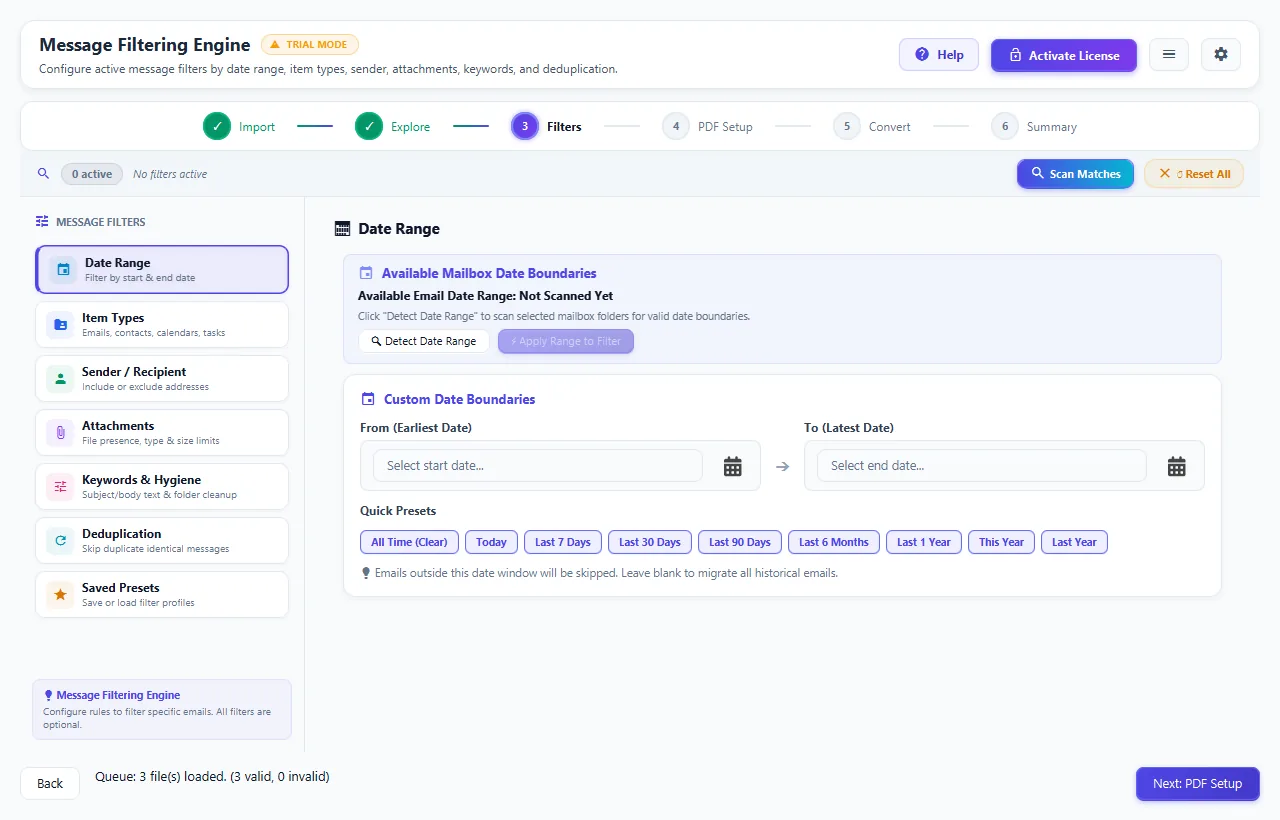Click Reset All filters
Image resolution: width=1280 pixels, height=820 pixels.
tap(1194, 174)
